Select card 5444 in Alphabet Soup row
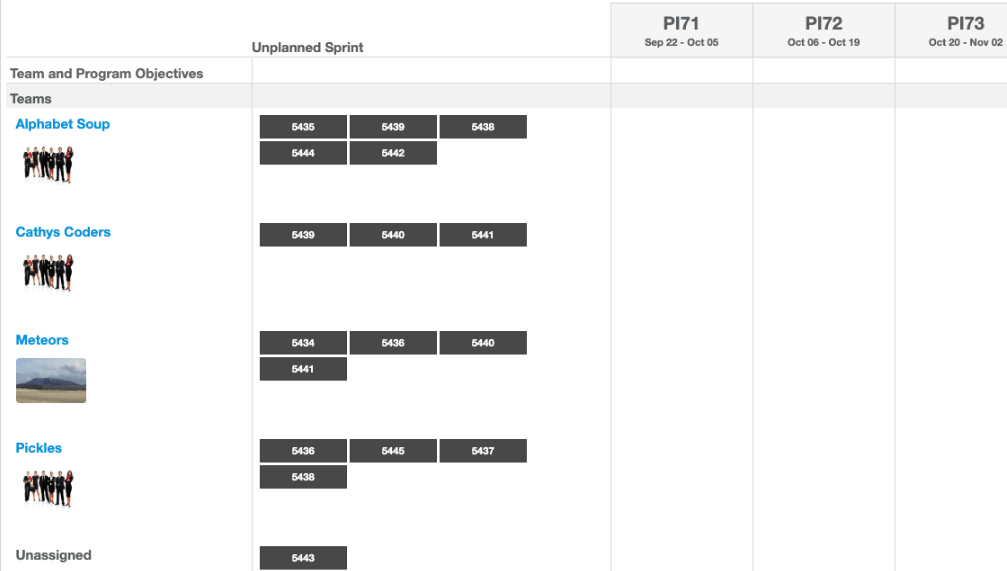Screen dimensions: 1007x571 coord(303,153)
